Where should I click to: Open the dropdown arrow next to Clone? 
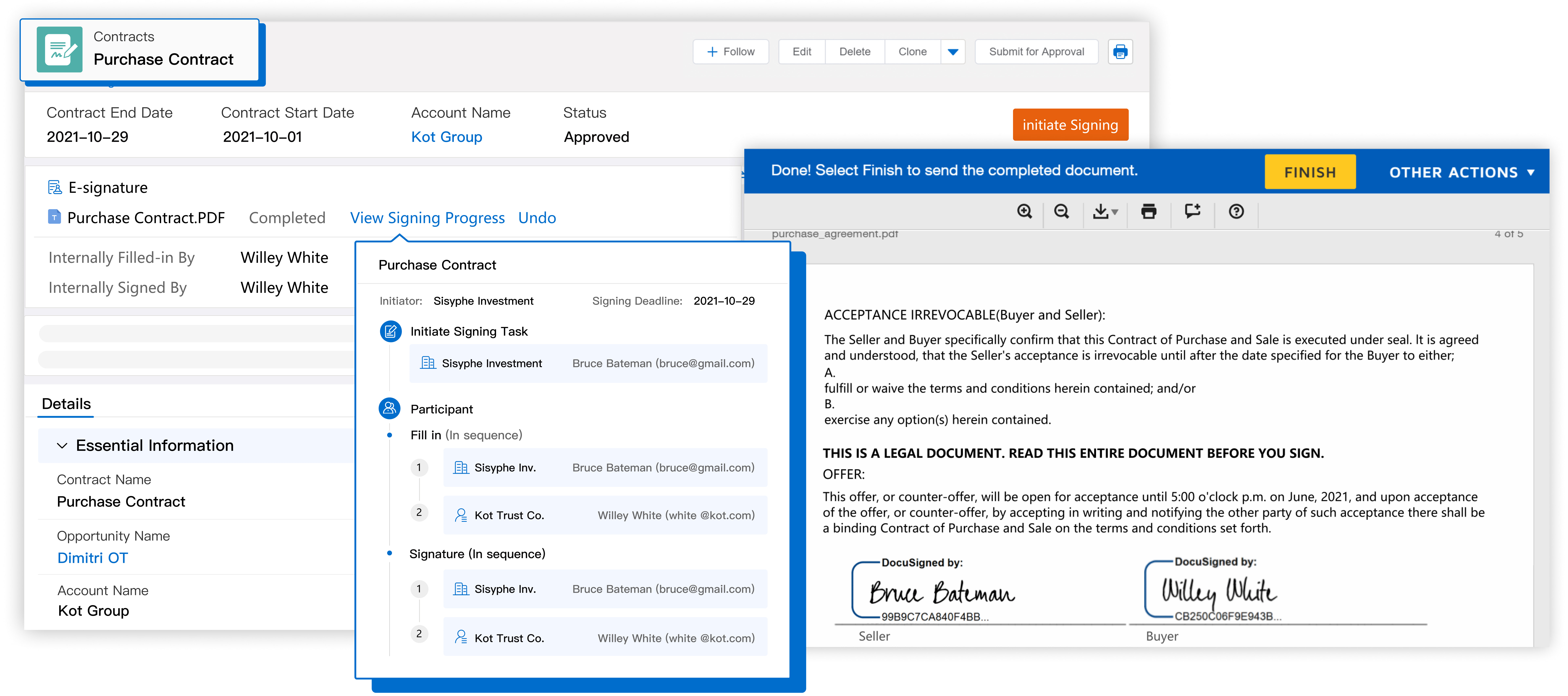[953, 52]
